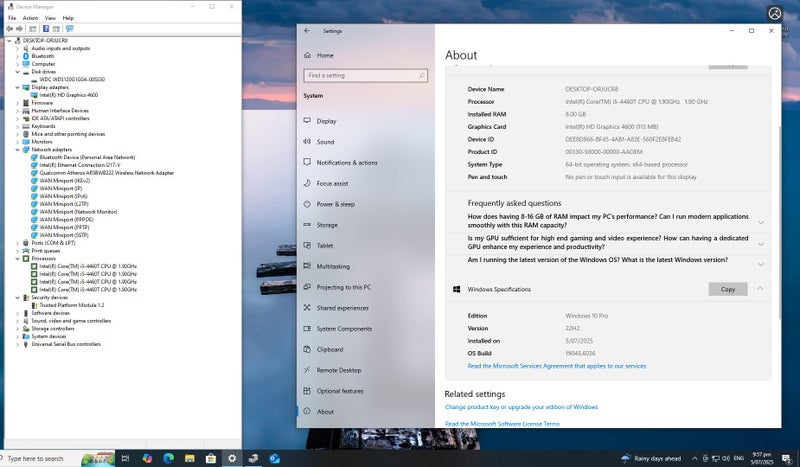This screenshot has width=800, height=467.
Task: Open Device Manager File menu
Action: (12, 18)
